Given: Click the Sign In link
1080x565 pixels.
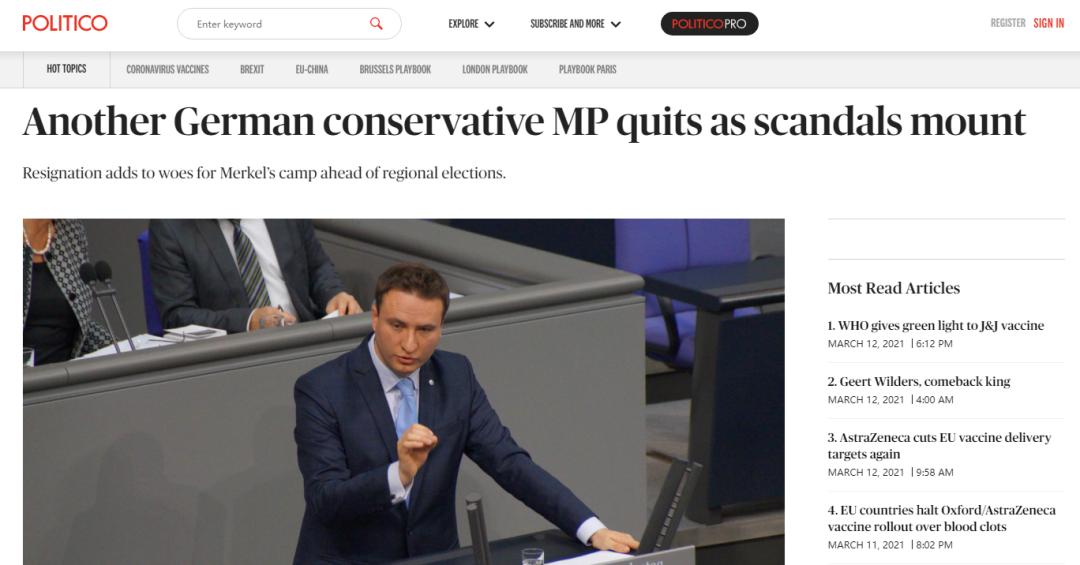Looking at the screenshot, I should tap(1048, 23).
